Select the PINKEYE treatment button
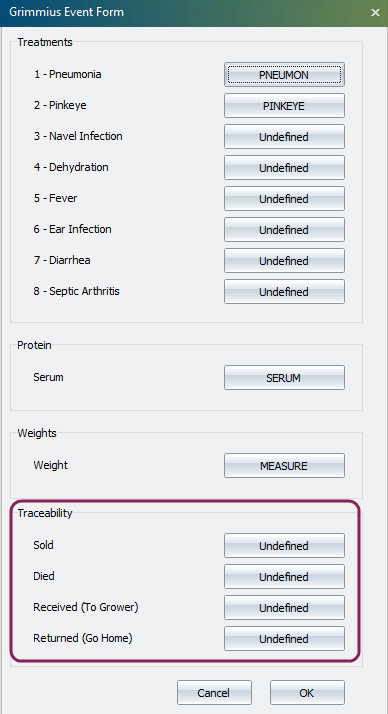 (x=284, y=106)
